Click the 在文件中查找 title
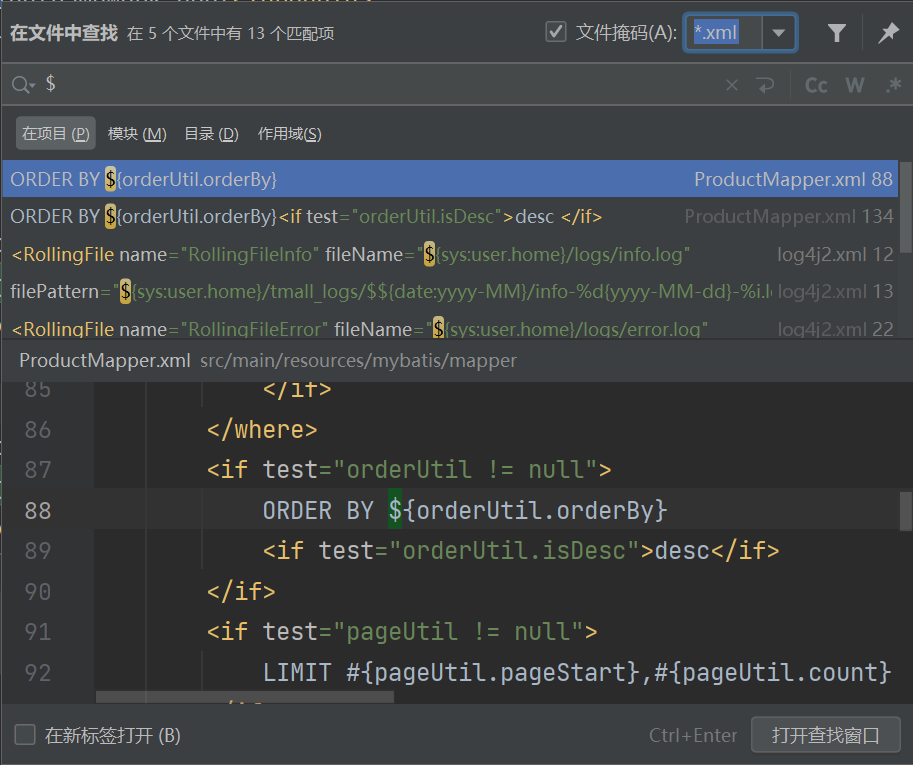The width and height of the screenshot is (913, 765). tap(64, 33)
